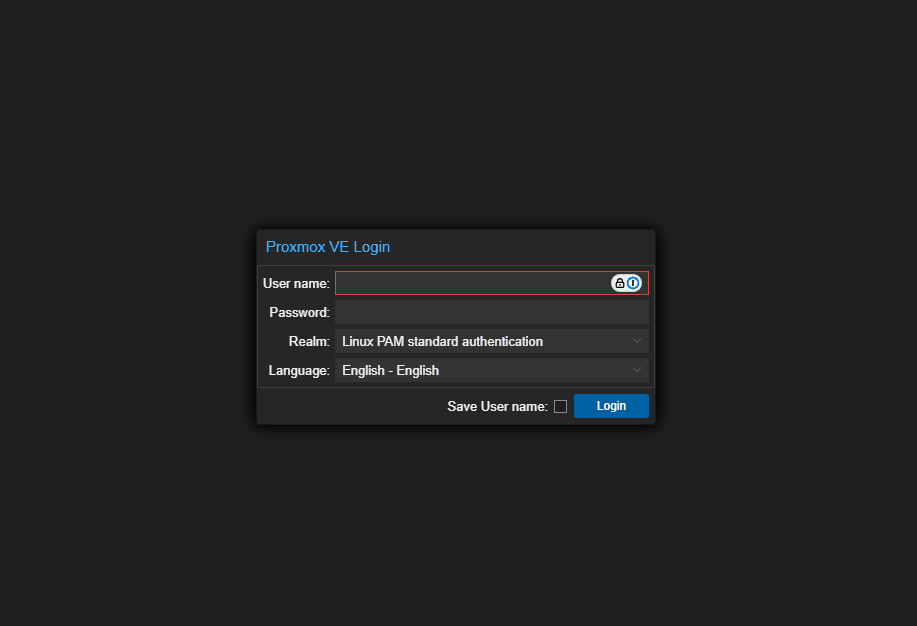Screen dimensions: 917x626
Task: Click the empty area beside Save User name
Action: (351, 406)
